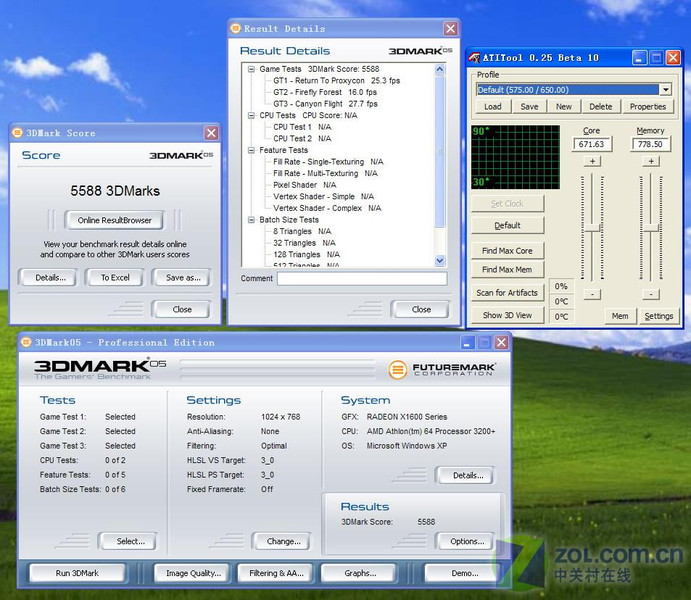Click Find Max Mem button
691x600 pixels.
point(507,270)
